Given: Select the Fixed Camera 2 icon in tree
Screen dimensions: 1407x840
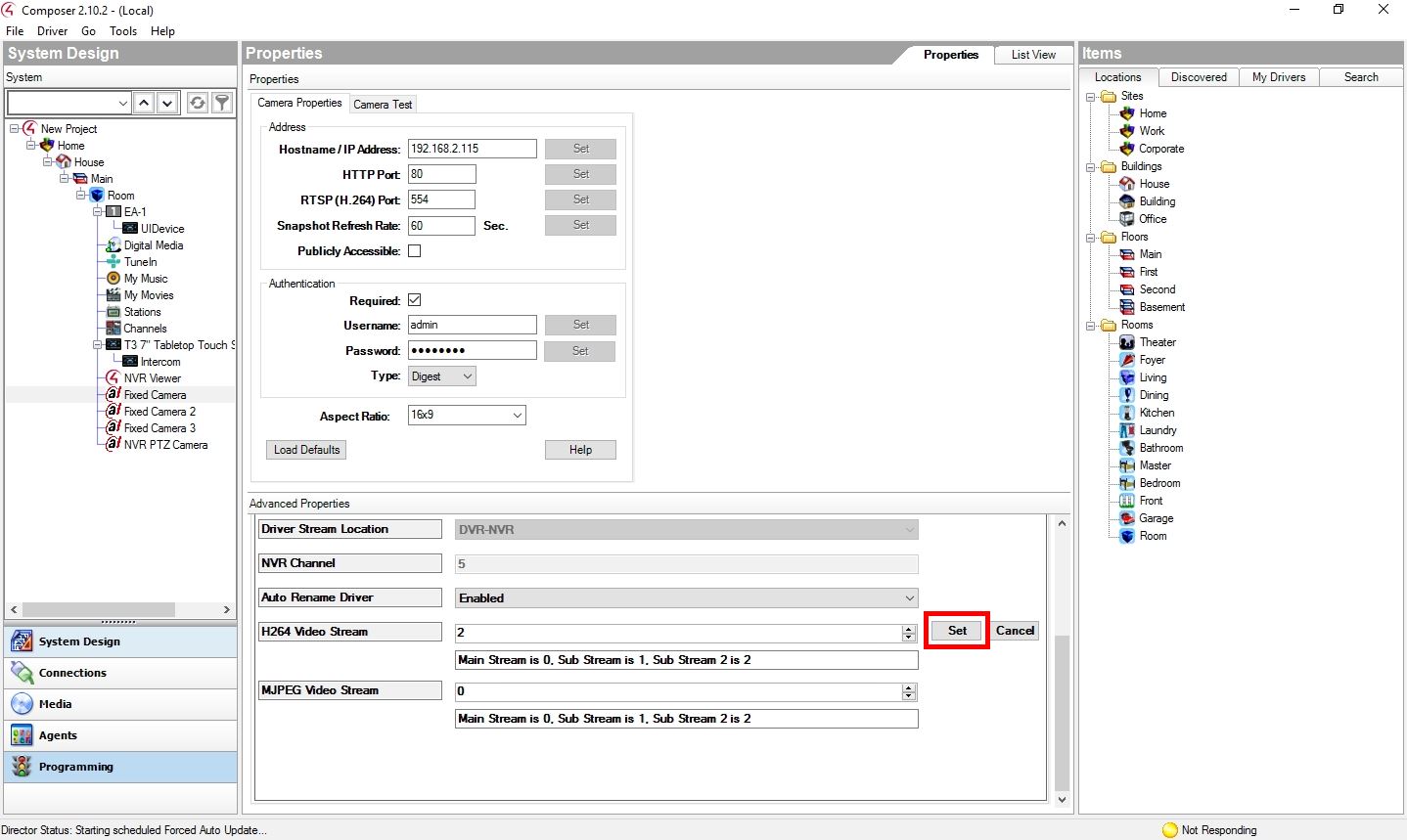Looking at the screenshot, I should pos(113,412).
